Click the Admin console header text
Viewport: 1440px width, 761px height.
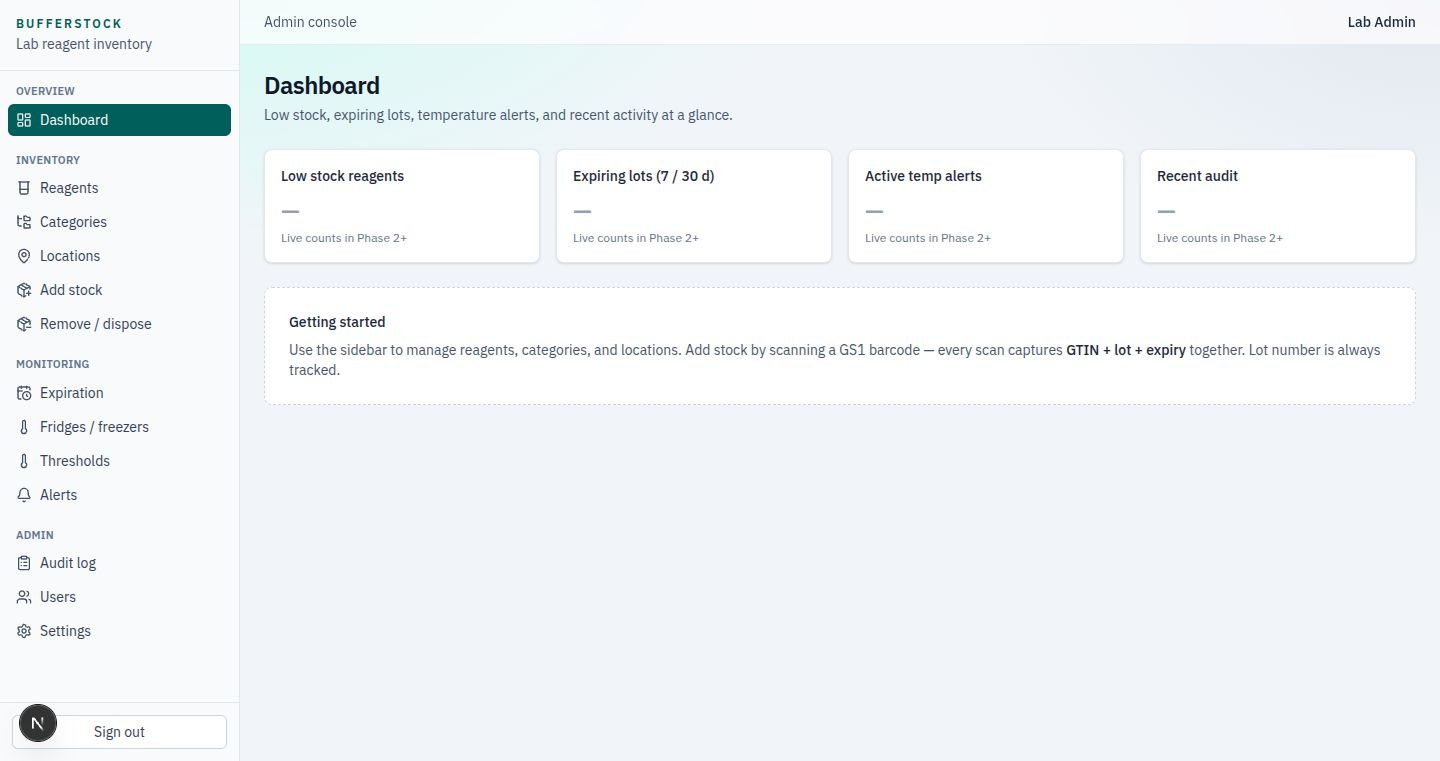310,22
